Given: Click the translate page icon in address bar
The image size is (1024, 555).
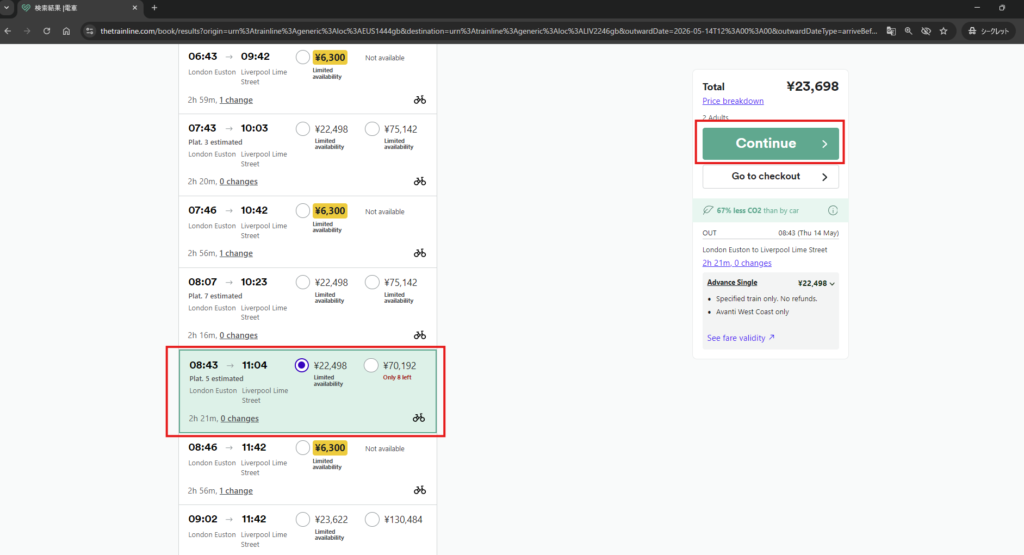Looking at the screenshot, I should tap(890, 31).
